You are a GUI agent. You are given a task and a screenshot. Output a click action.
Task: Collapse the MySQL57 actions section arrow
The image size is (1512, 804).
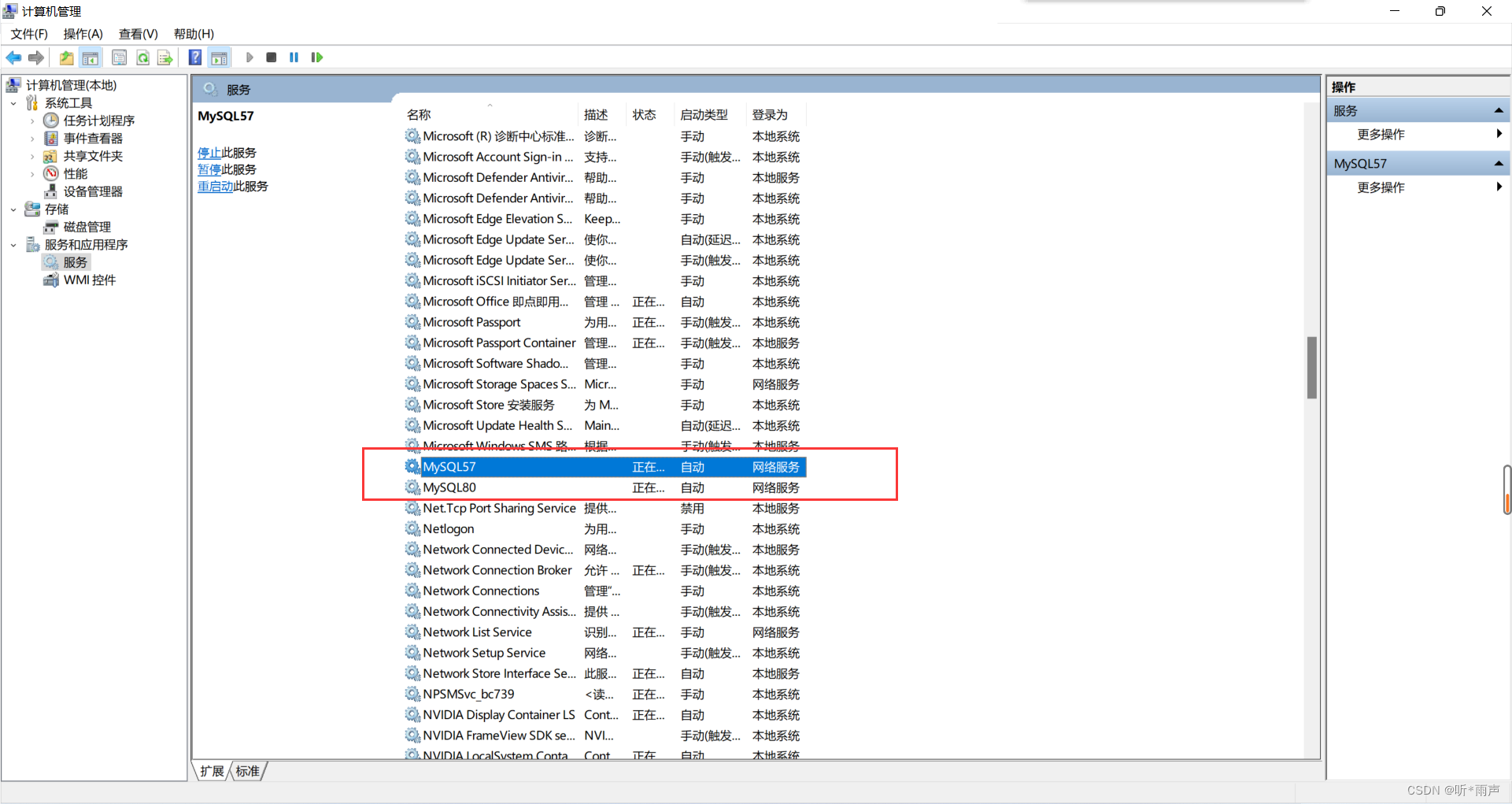[1499, 164]
